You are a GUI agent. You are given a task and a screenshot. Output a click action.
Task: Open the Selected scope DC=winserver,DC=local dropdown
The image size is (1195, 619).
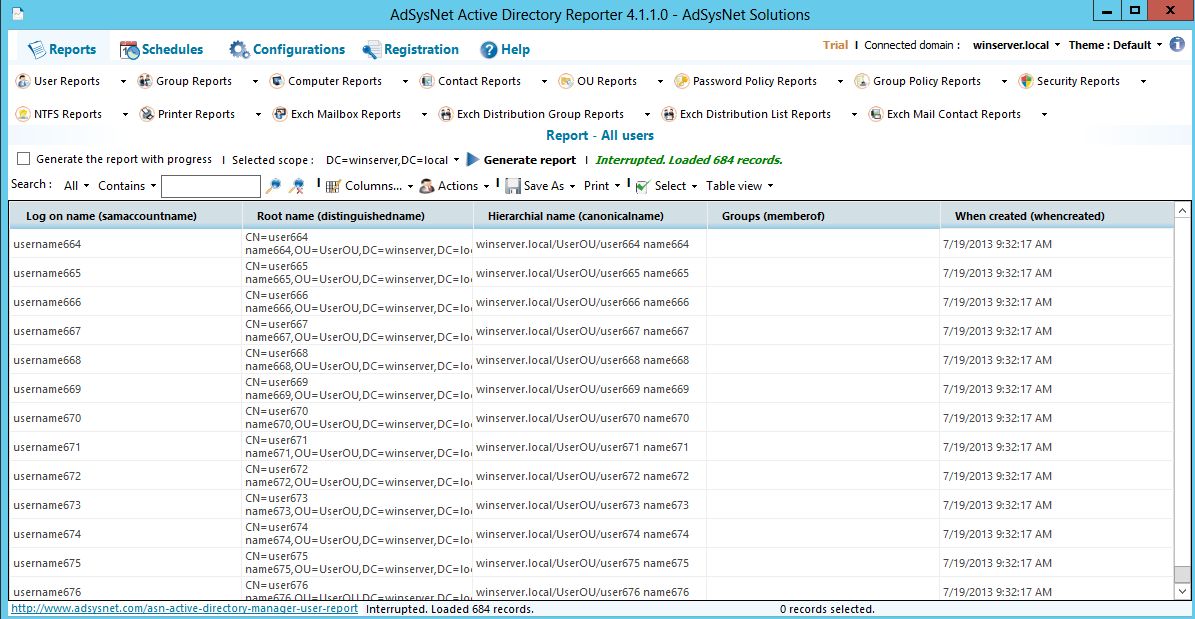point(392,160)
